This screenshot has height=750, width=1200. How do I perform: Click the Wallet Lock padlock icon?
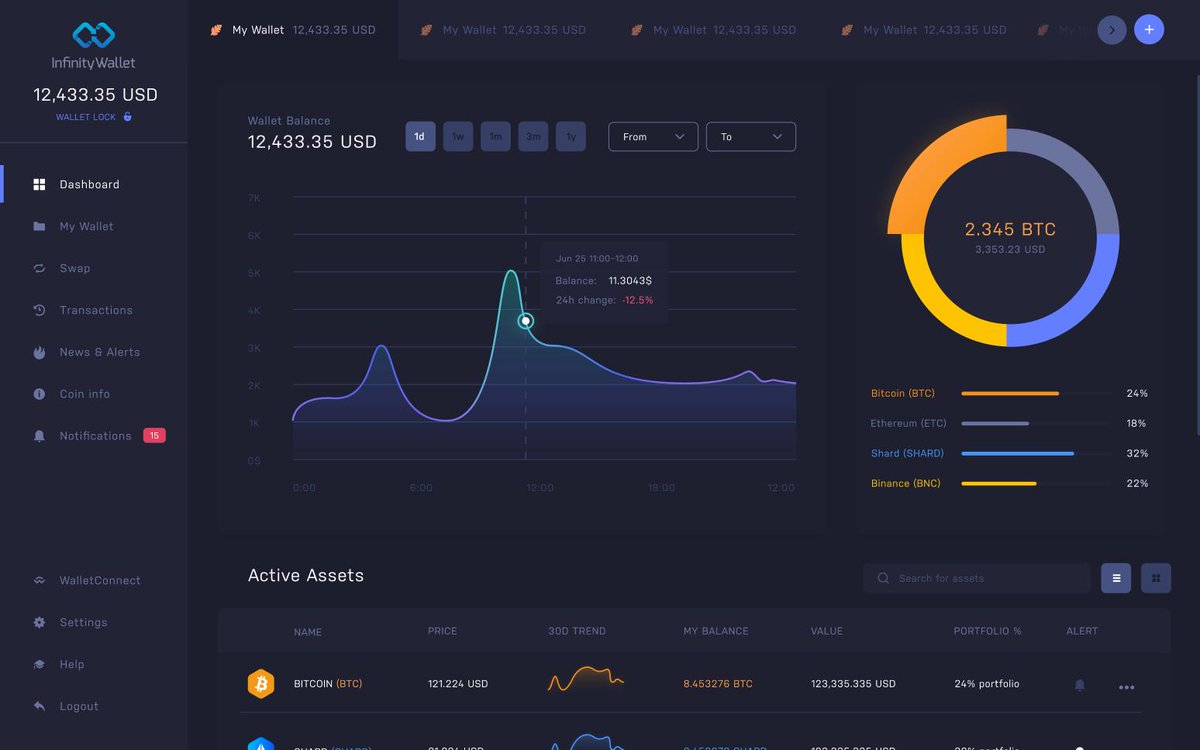click(x=127, y=117)
